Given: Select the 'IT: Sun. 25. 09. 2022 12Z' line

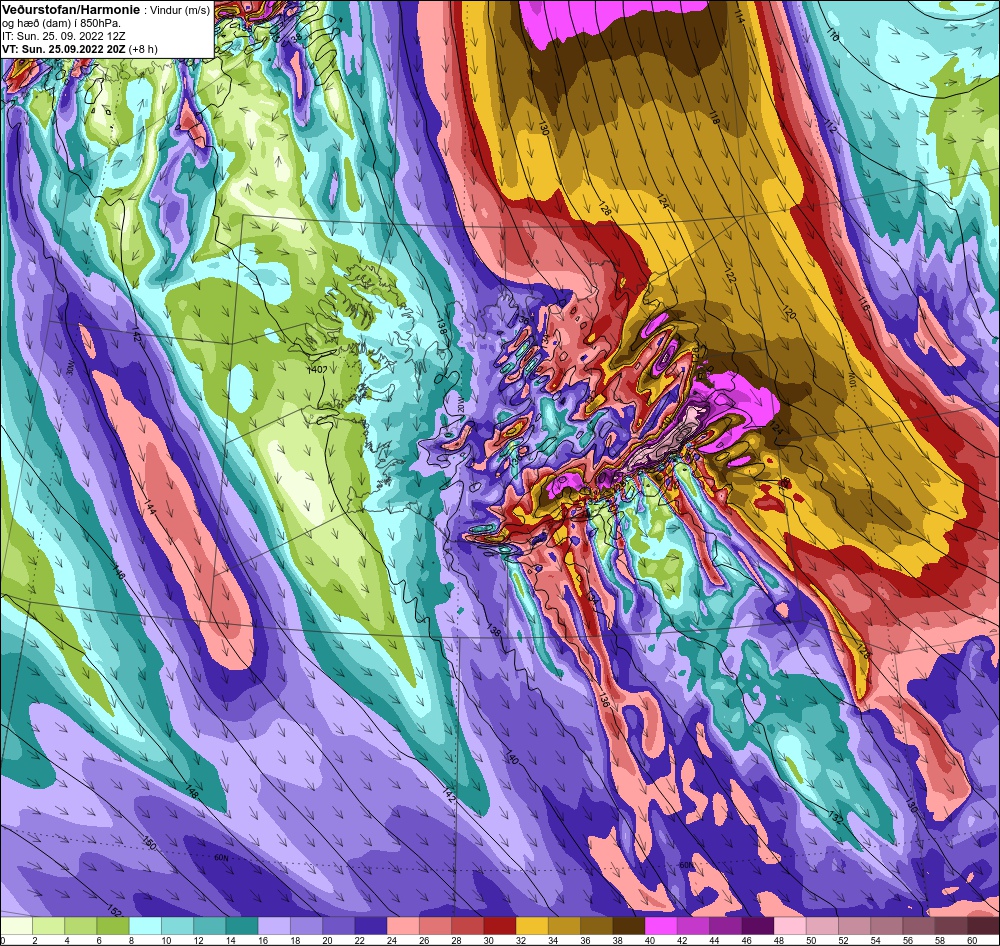Looking at the screenshot, I should point(63,36).
